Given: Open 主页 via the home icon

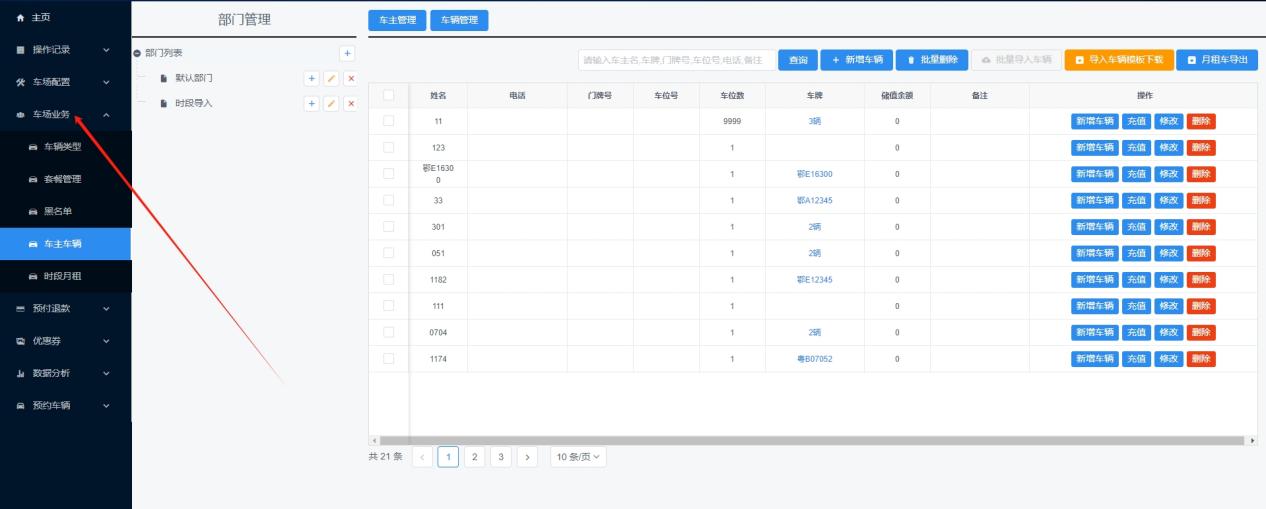Looking at the screenshot, I should pos(22,17).
